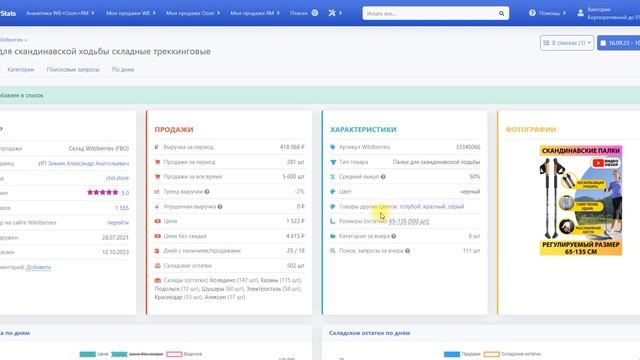Switch to the Поисковые запросы tab
Viewport: 640px width, 360px height.
73,69
